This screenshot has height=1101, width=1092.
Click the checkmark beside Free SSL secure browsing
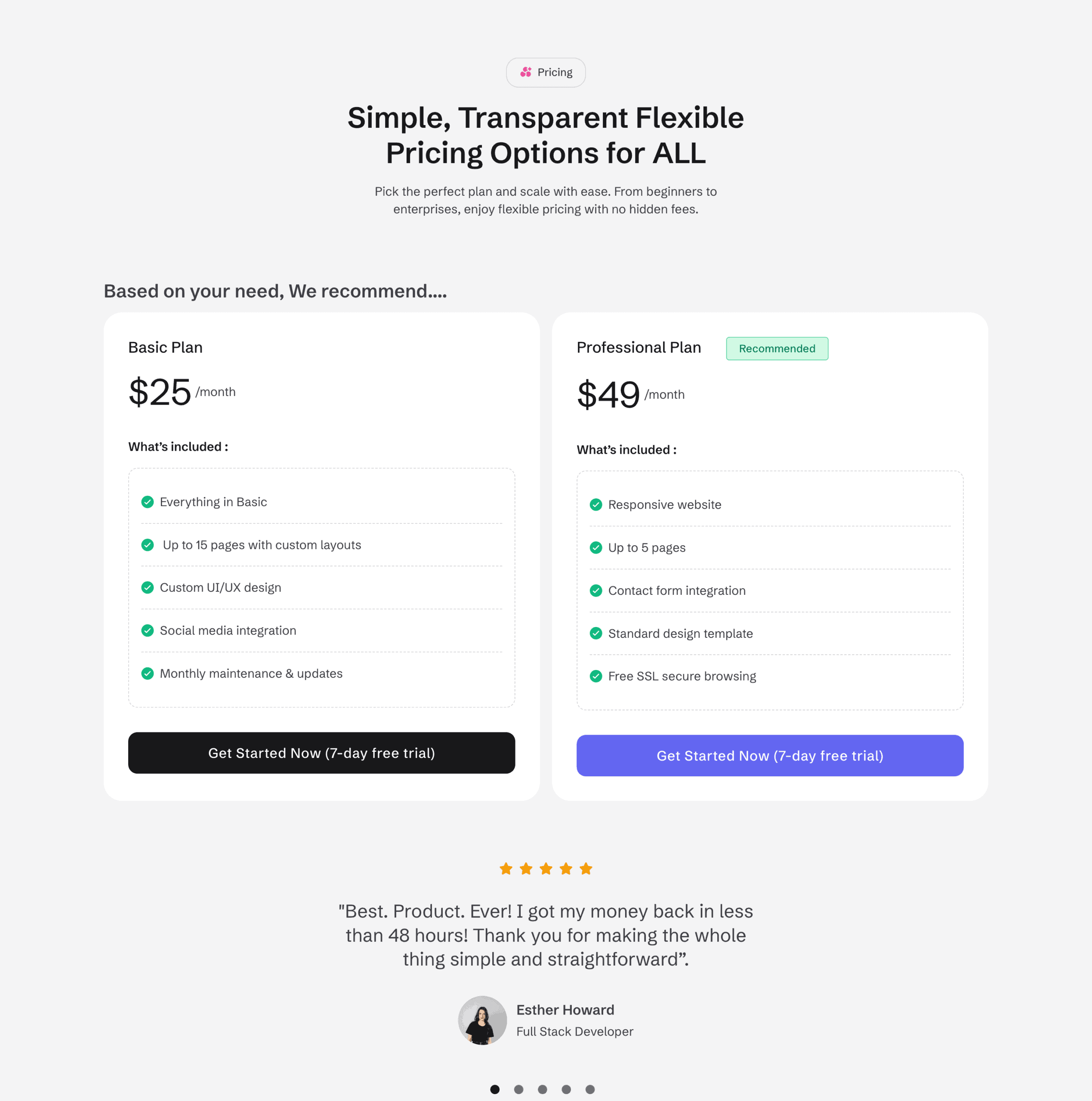pos(596,677)
